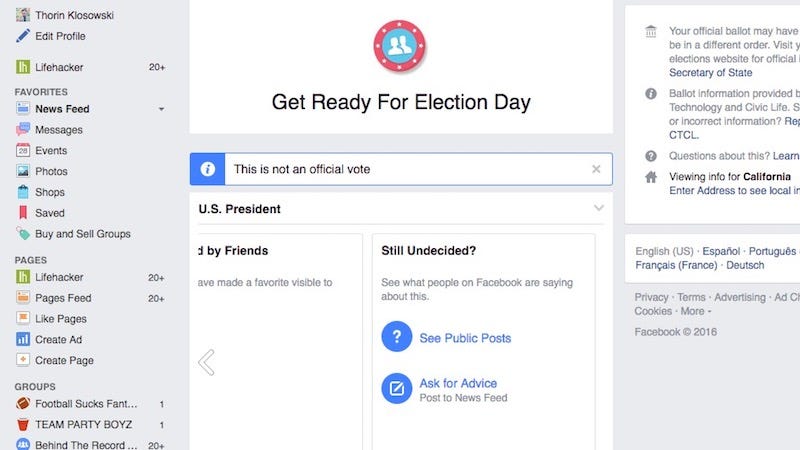Click the Ask for Advice compose icon
Screen dimensions: 800x450
(x=396, y=388)
